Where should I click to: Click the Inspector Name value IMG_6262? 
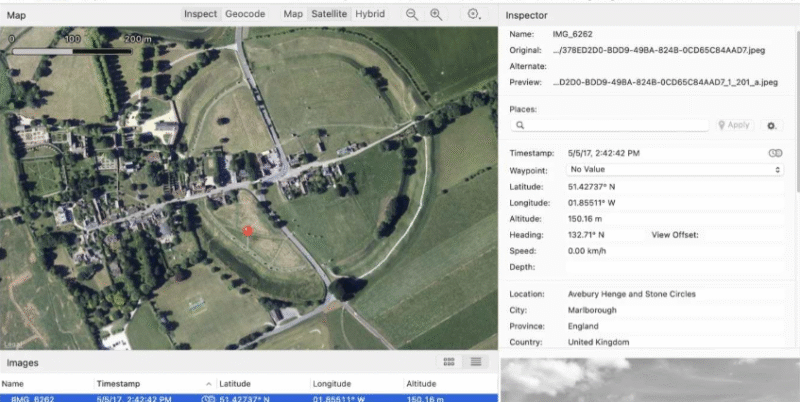(x=572, y=34)
